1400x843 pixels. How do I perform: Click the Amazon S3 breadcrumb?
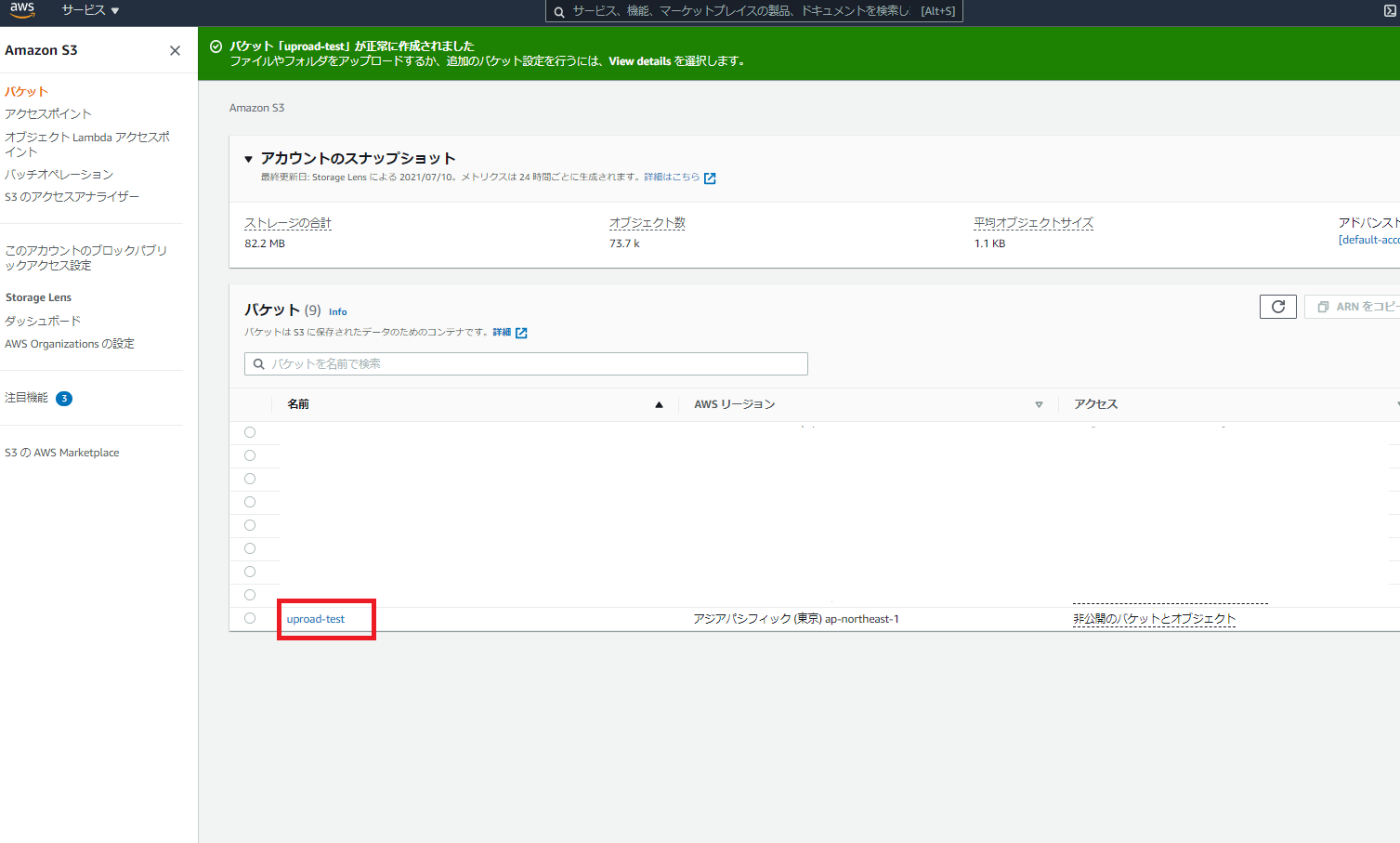pyautogui.click(x=256, y=108)
